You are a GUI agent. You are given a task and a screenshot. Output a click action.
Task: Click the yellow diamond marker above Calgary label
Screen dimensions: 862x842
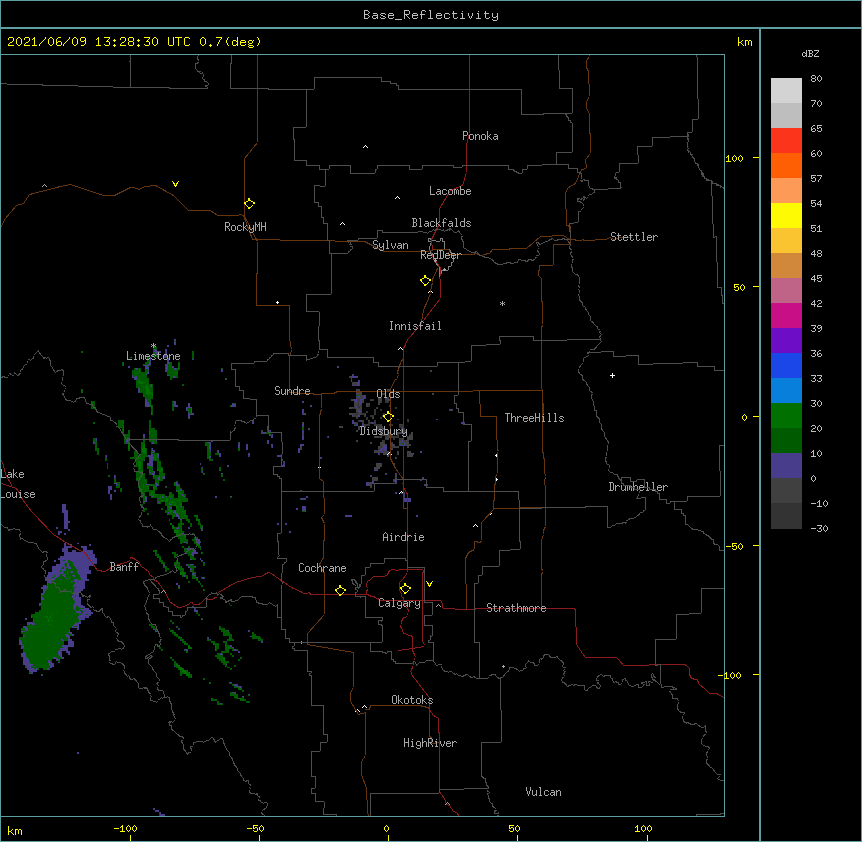click(405, 589)
